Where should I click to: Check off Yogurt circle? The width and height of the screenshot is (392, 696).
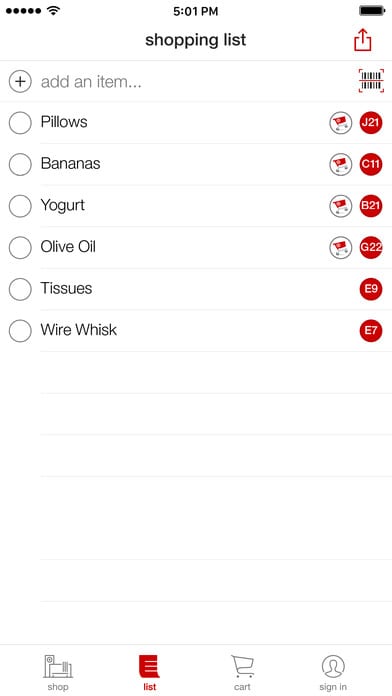tap(20, 206)
